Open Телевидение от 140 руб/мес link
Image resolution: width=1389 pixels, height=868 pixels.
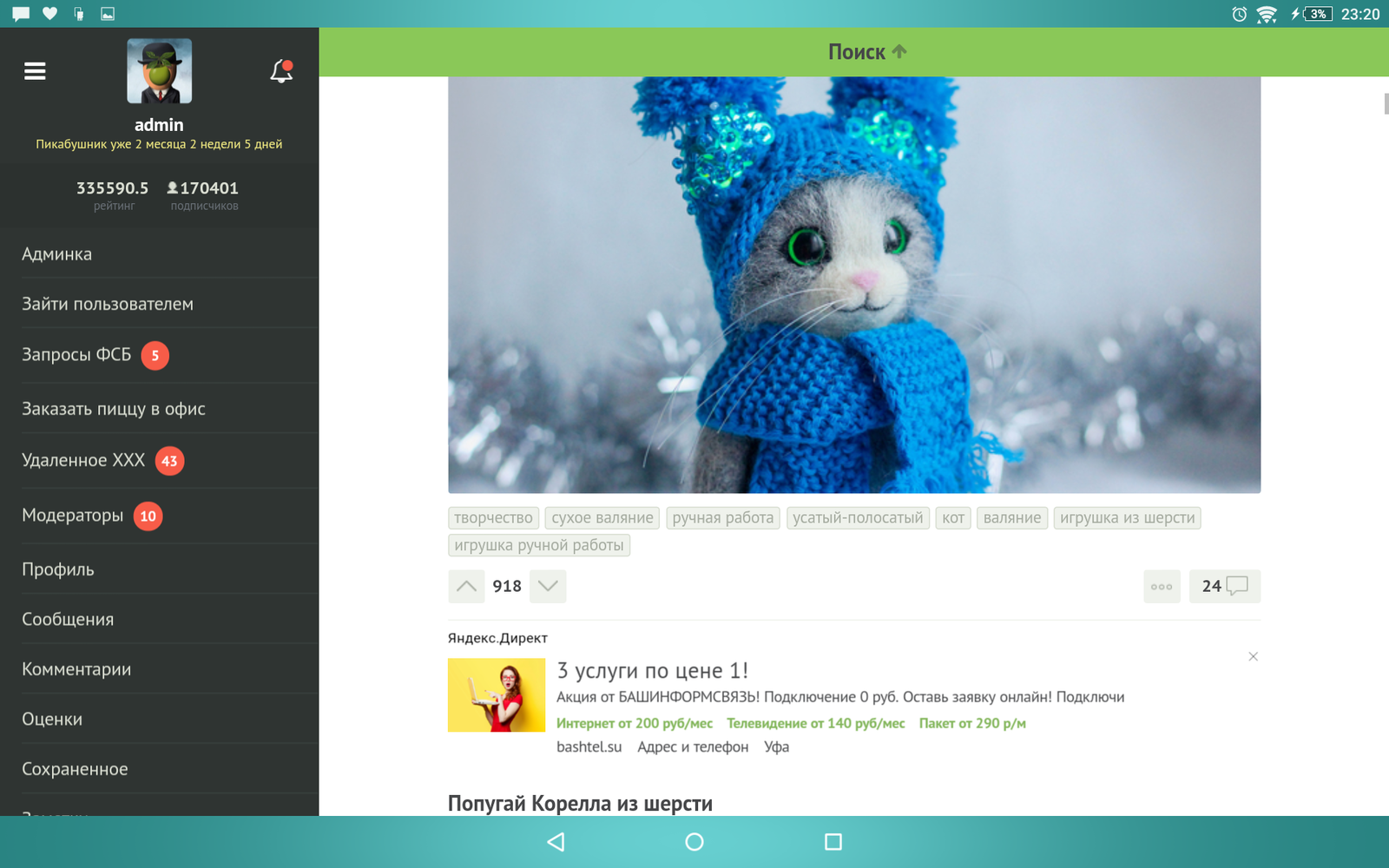(815, 723)
